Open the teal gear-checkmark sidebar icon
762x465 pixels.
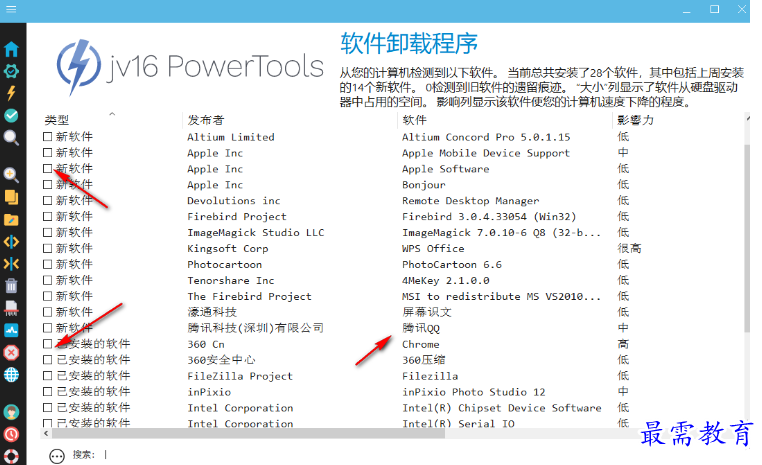[x=11, y=71]
